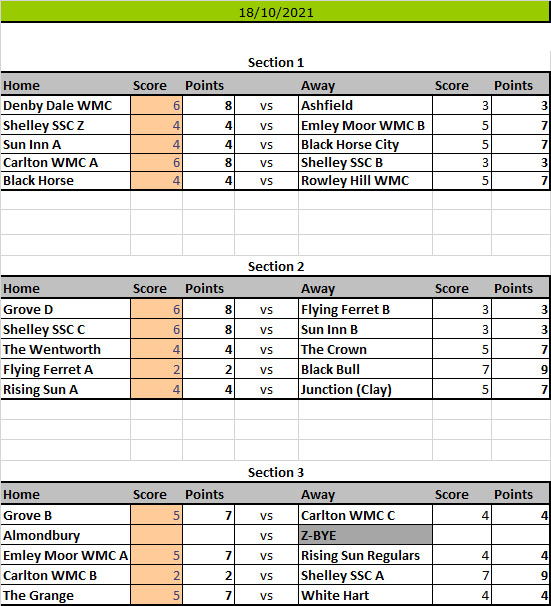Click the Denby Dale WMC home team cell

tap(65, 105)
